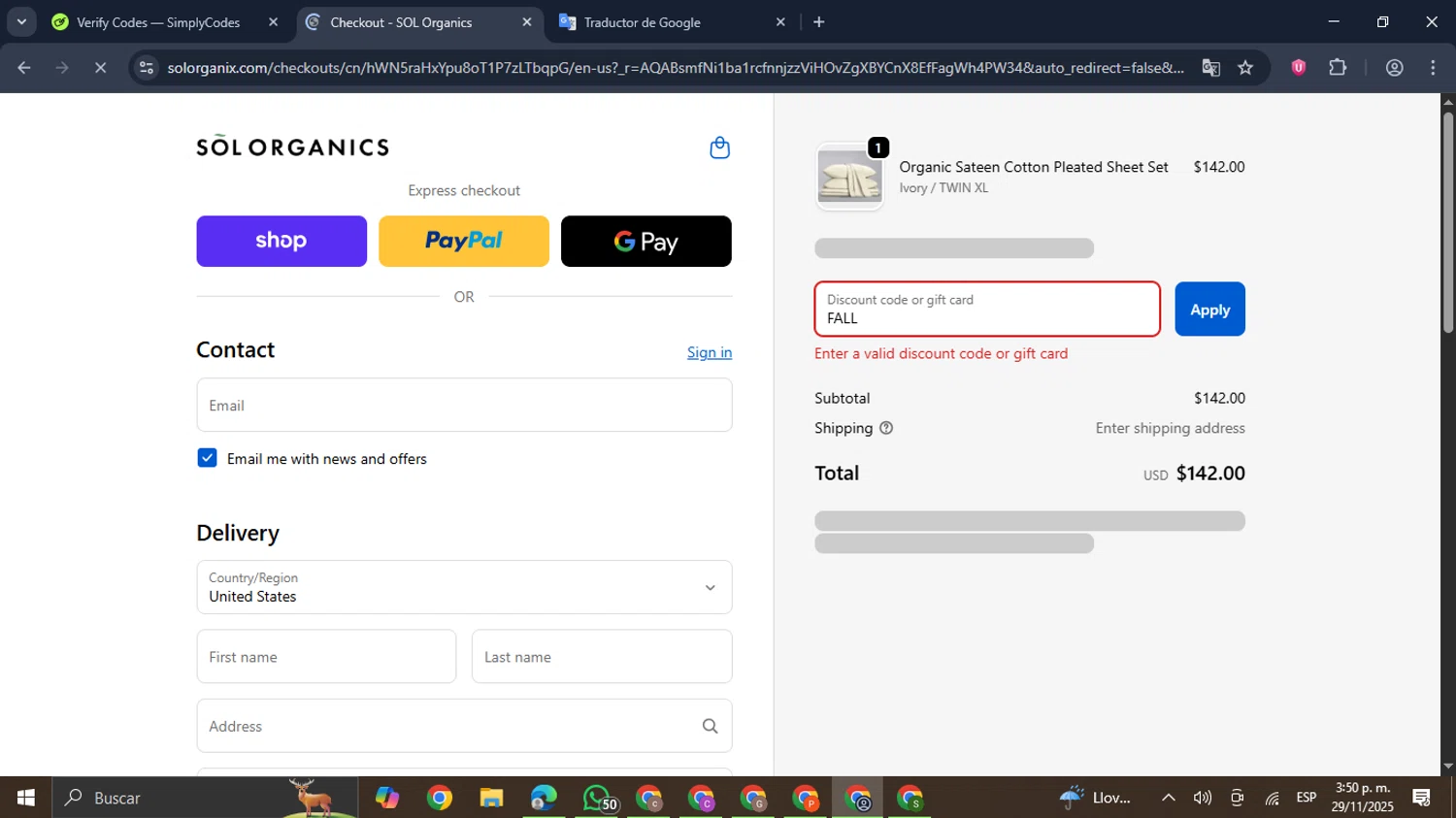
Task: Click the Discount code or gift card field
Action: 987,309
